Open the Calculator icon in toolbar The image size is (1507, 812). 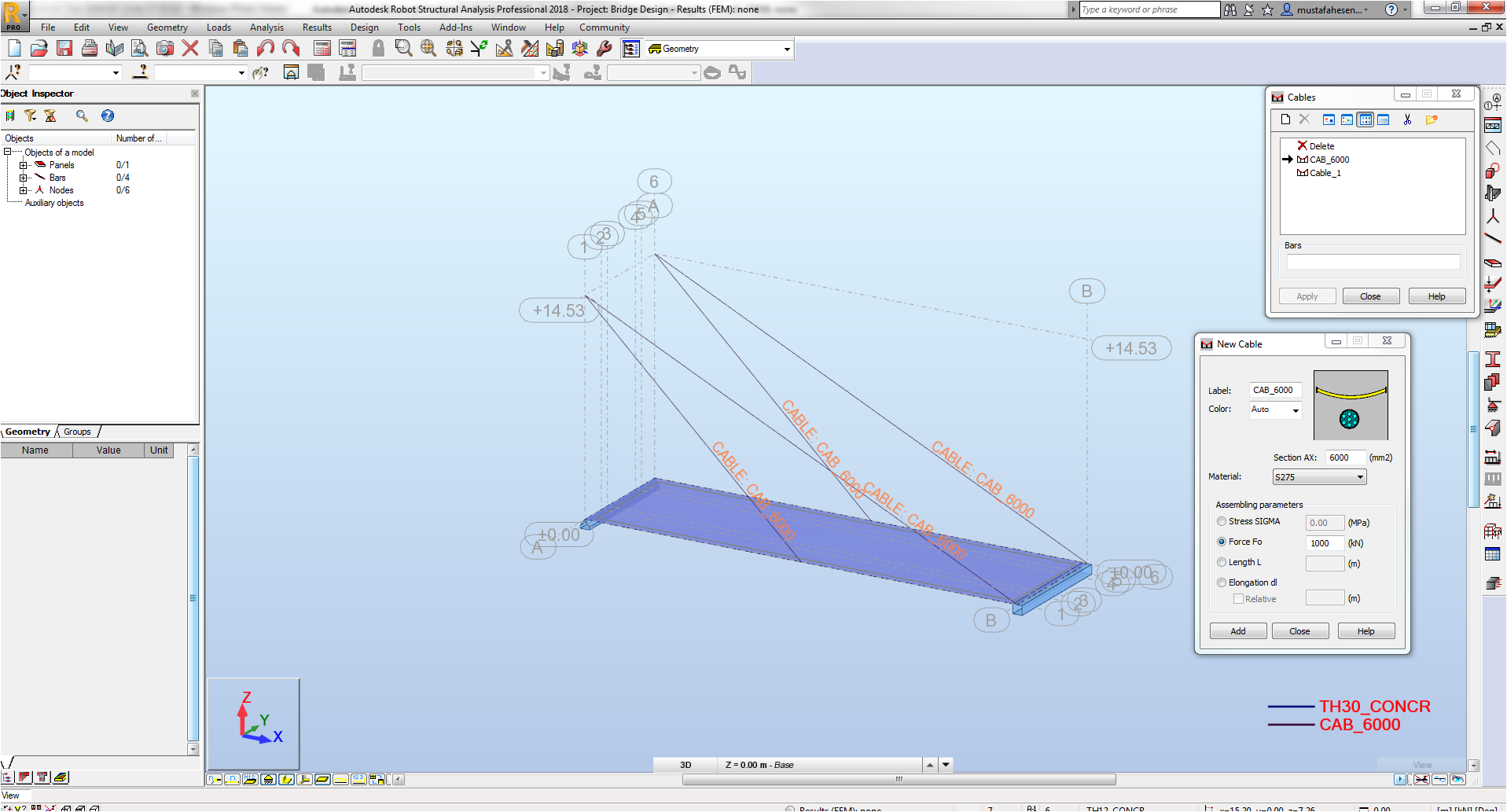coord(322,49)
